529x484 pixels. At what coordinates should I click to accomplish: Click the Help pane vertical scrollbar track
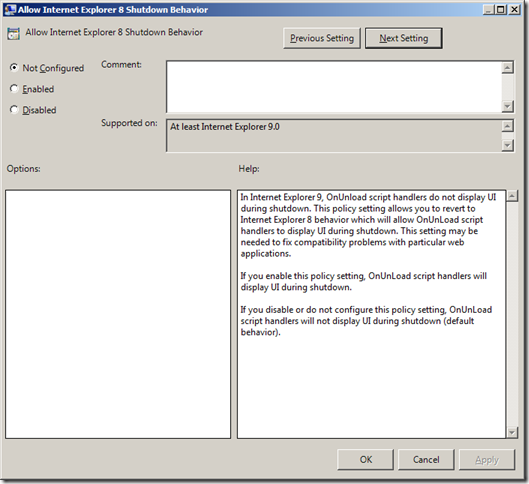(x=512, y=314)
